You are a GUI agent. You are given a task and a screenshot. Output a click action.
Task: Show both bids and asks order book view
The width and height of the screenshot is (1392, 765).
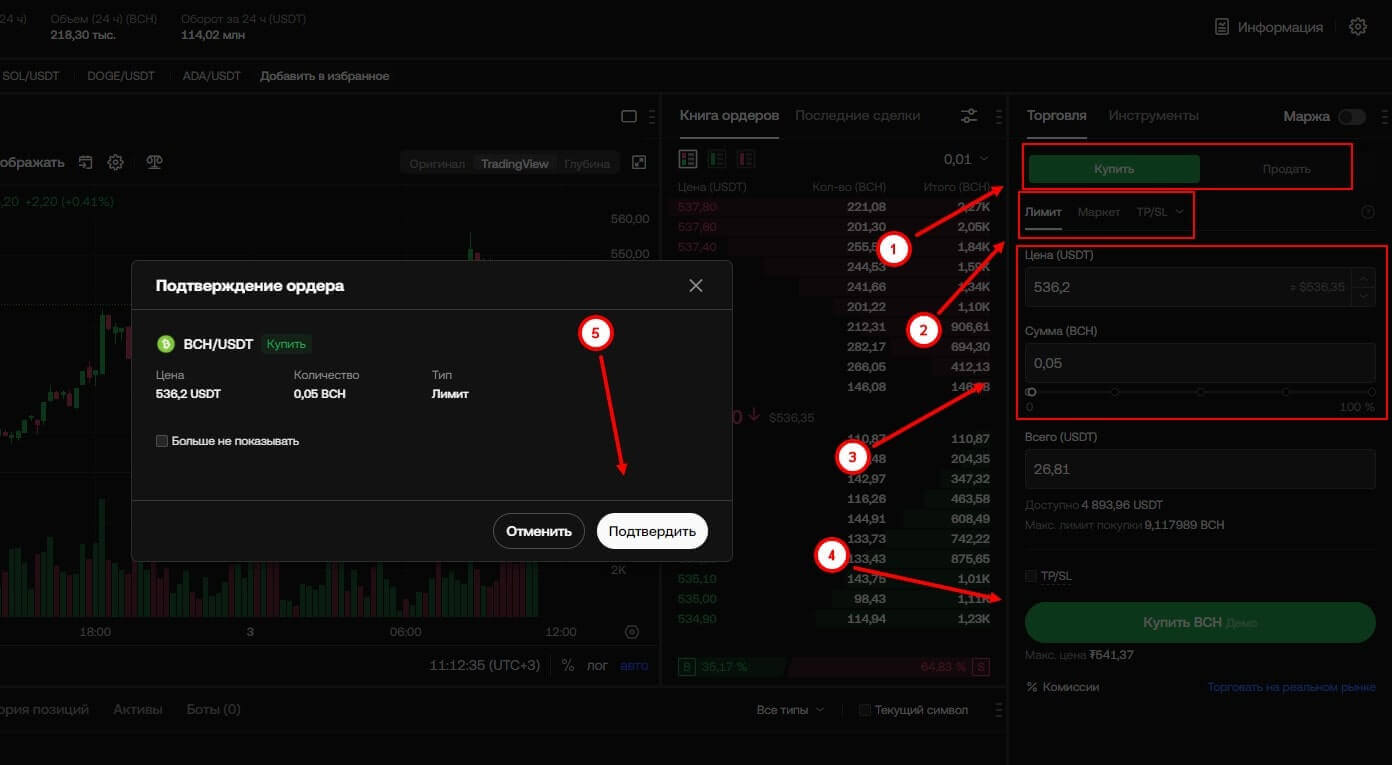[688, 159]
